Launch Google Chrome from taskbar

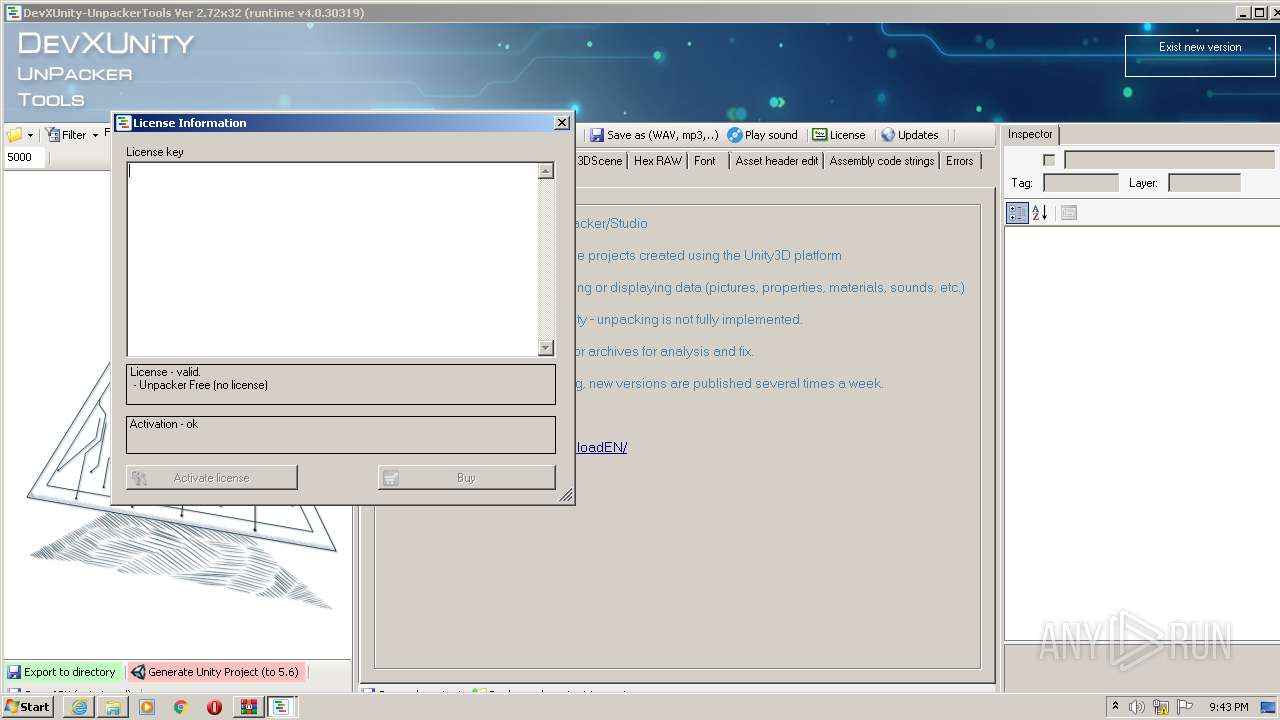coord(180,707)
